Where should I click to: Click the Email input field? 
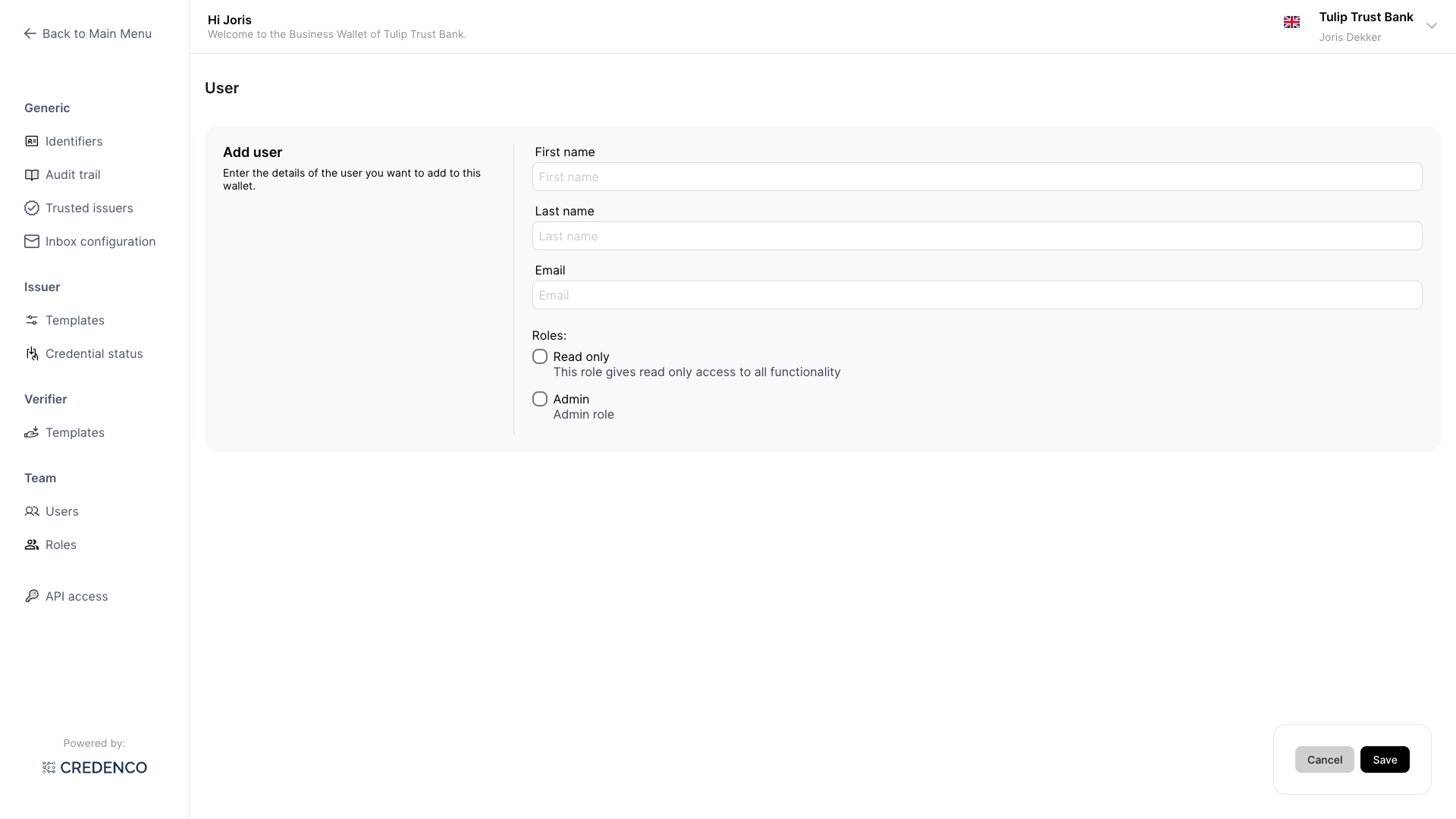pyautogui.click(x=977, y=295)
